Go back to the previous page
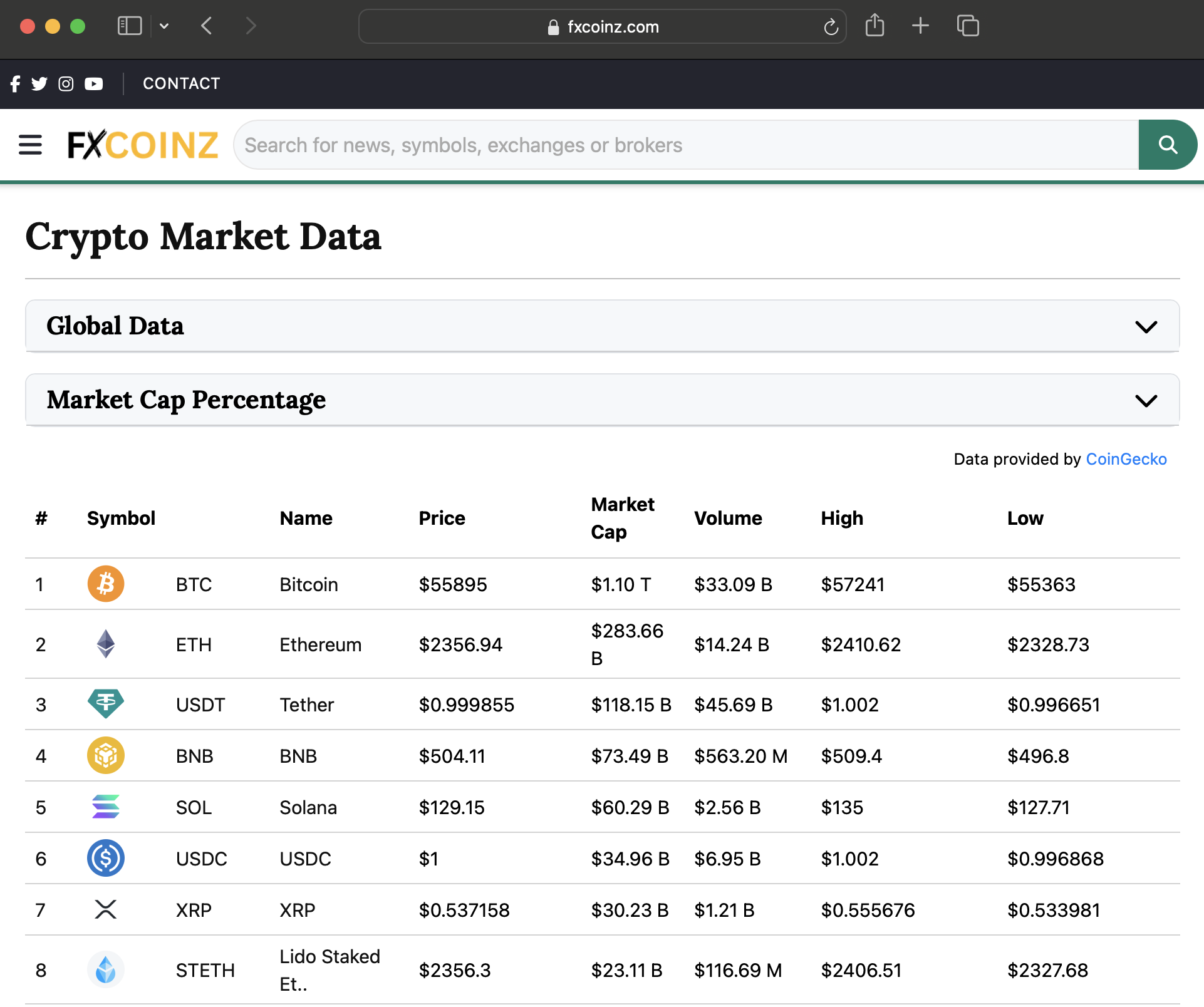 click(207, 26)
